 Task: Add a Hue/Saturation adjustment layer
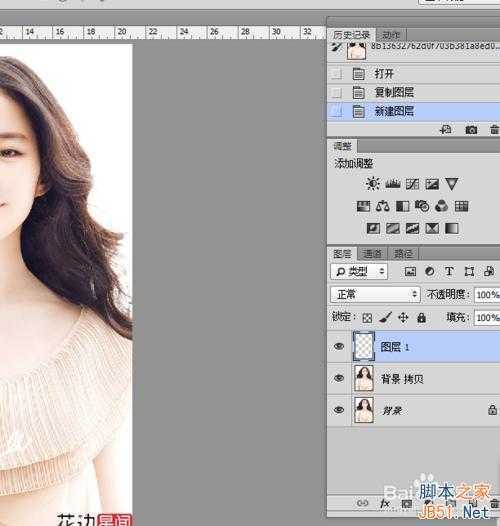click(363, 206)
